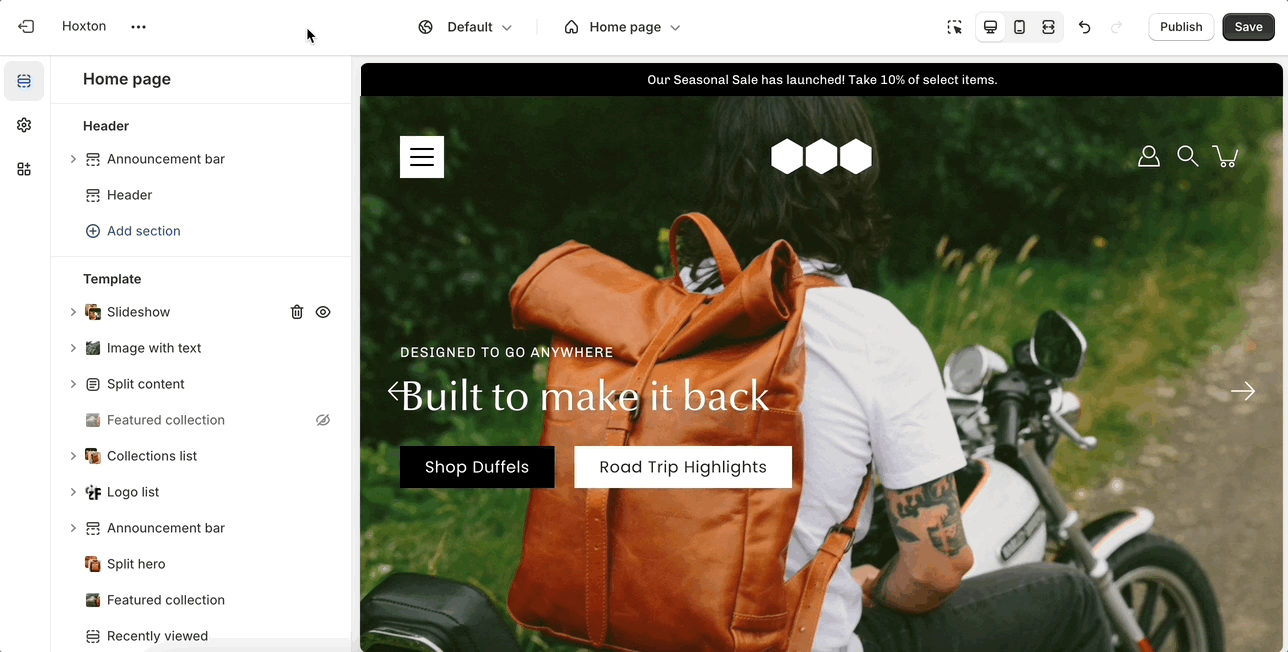Delete the Slideshow section with trash icon

pyautogui.click(x=297, y=312)
